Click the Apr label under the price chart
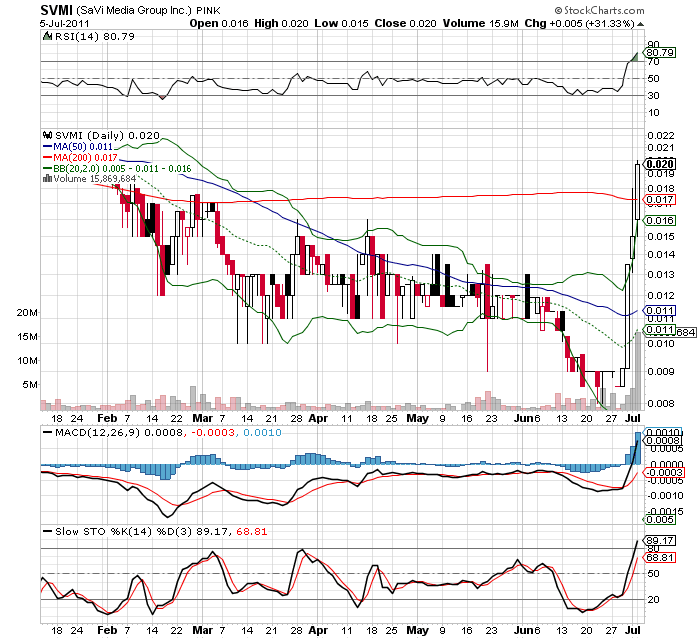 (x=318, y=418)
